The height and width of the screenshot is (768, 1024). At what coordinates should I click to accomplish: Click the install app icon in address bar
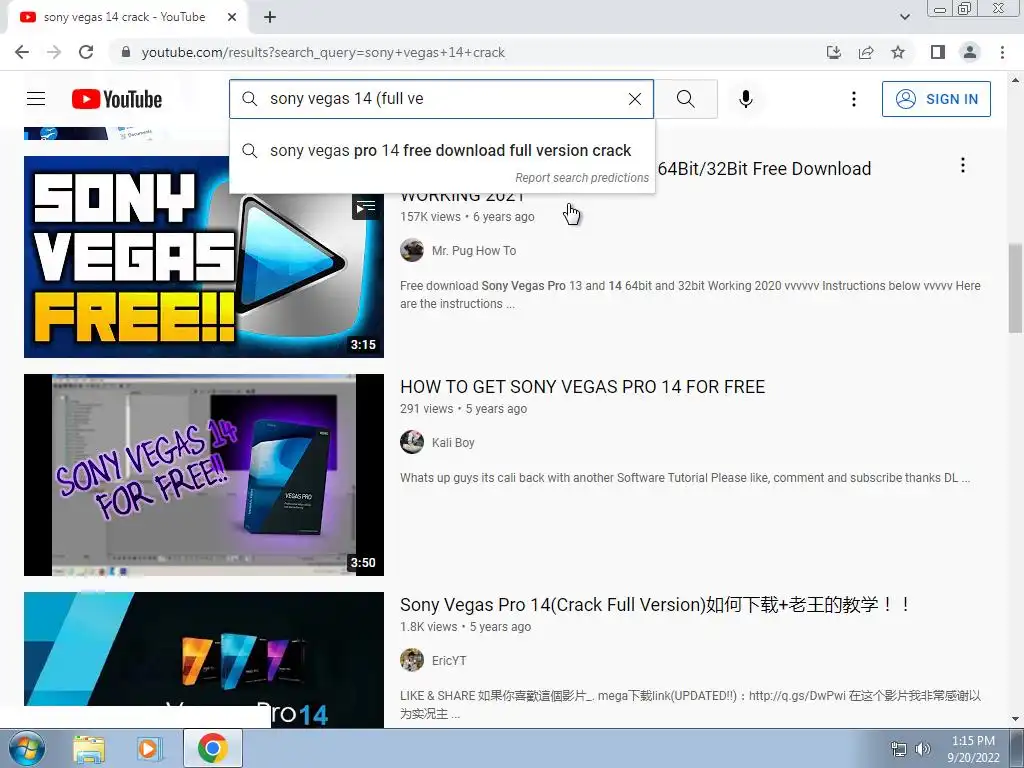point(834,52)
